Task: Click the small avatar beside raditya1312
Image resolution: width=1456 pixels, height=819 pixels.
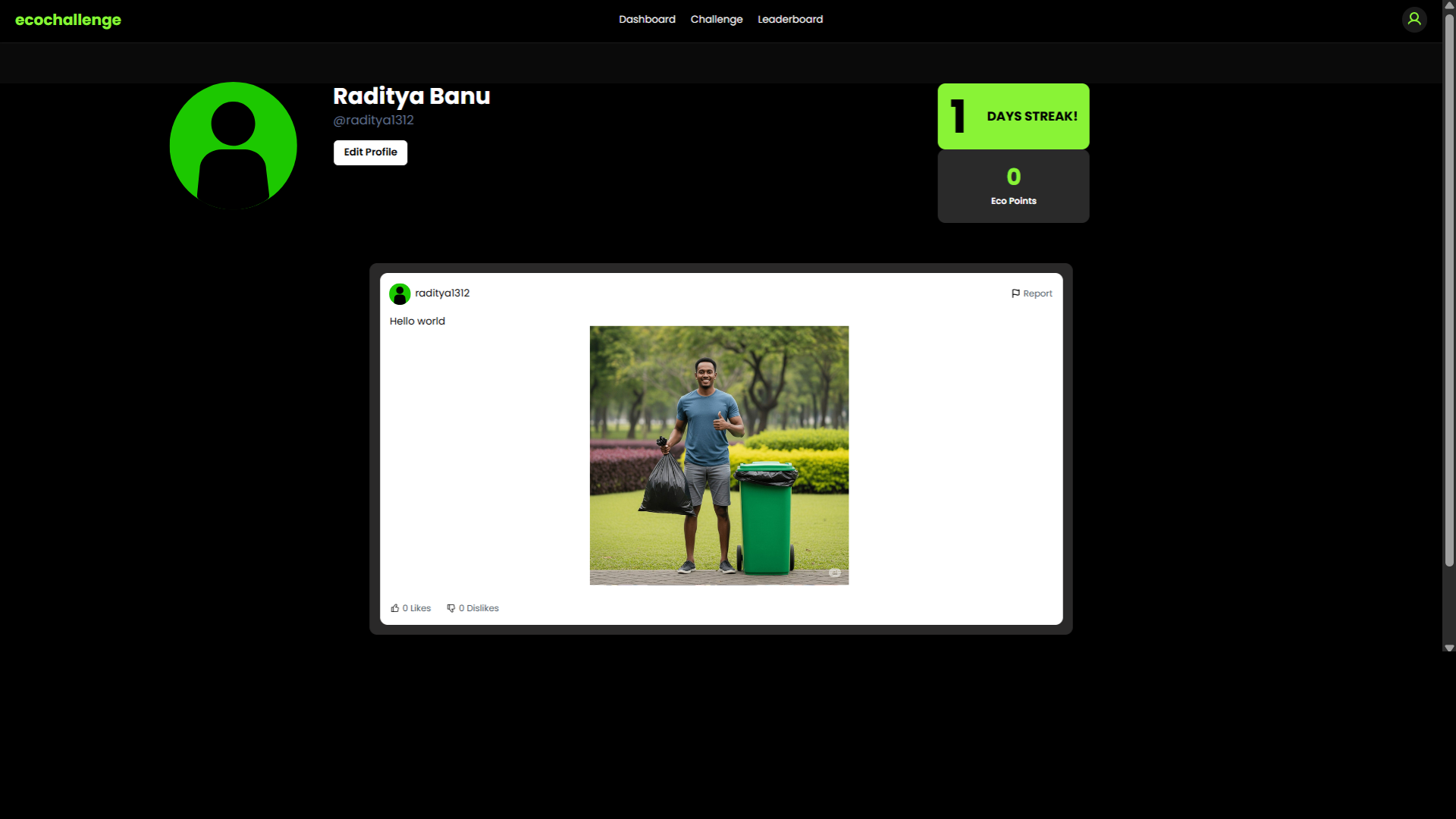Action: (x=400, y=293)
